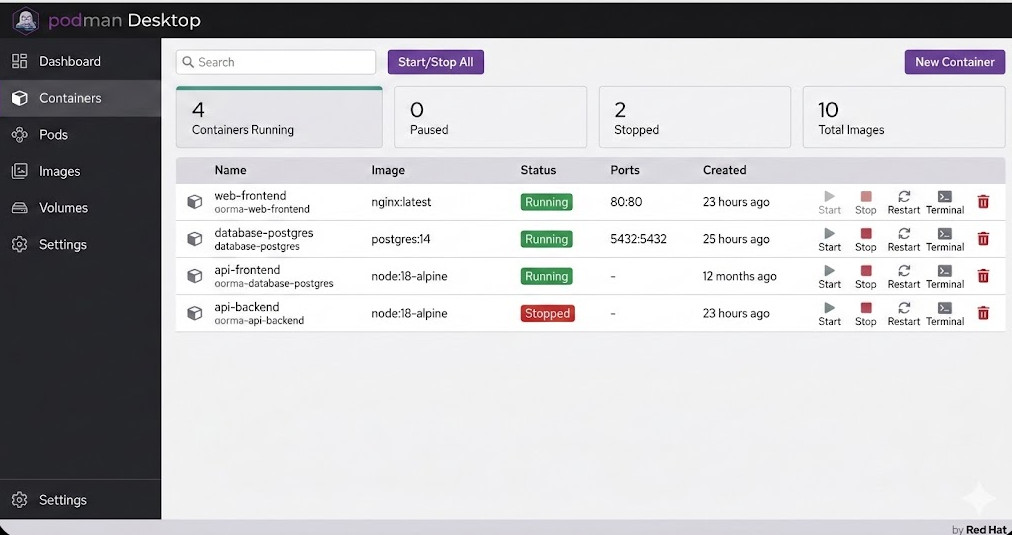Click the nginx:latest image text

(401, 202)
